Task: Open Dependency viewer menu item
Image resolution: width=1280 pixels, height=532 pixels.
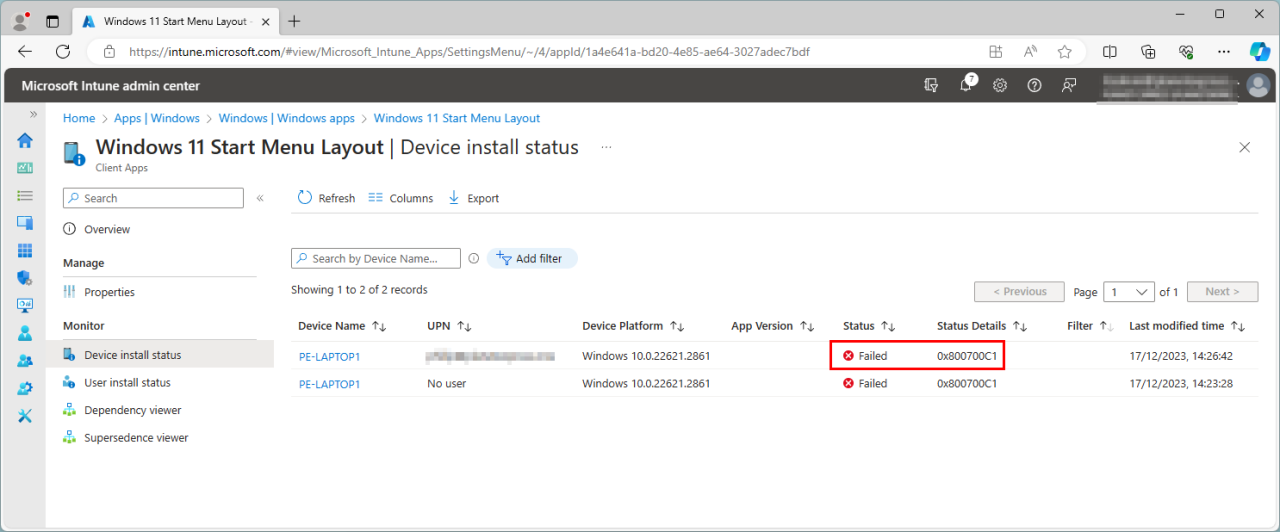Action: point(132,410)
